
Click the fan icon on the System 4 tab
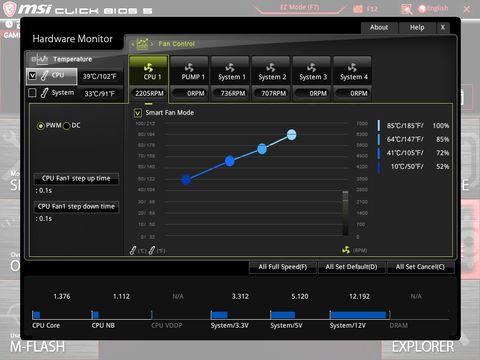pos(352,68)
